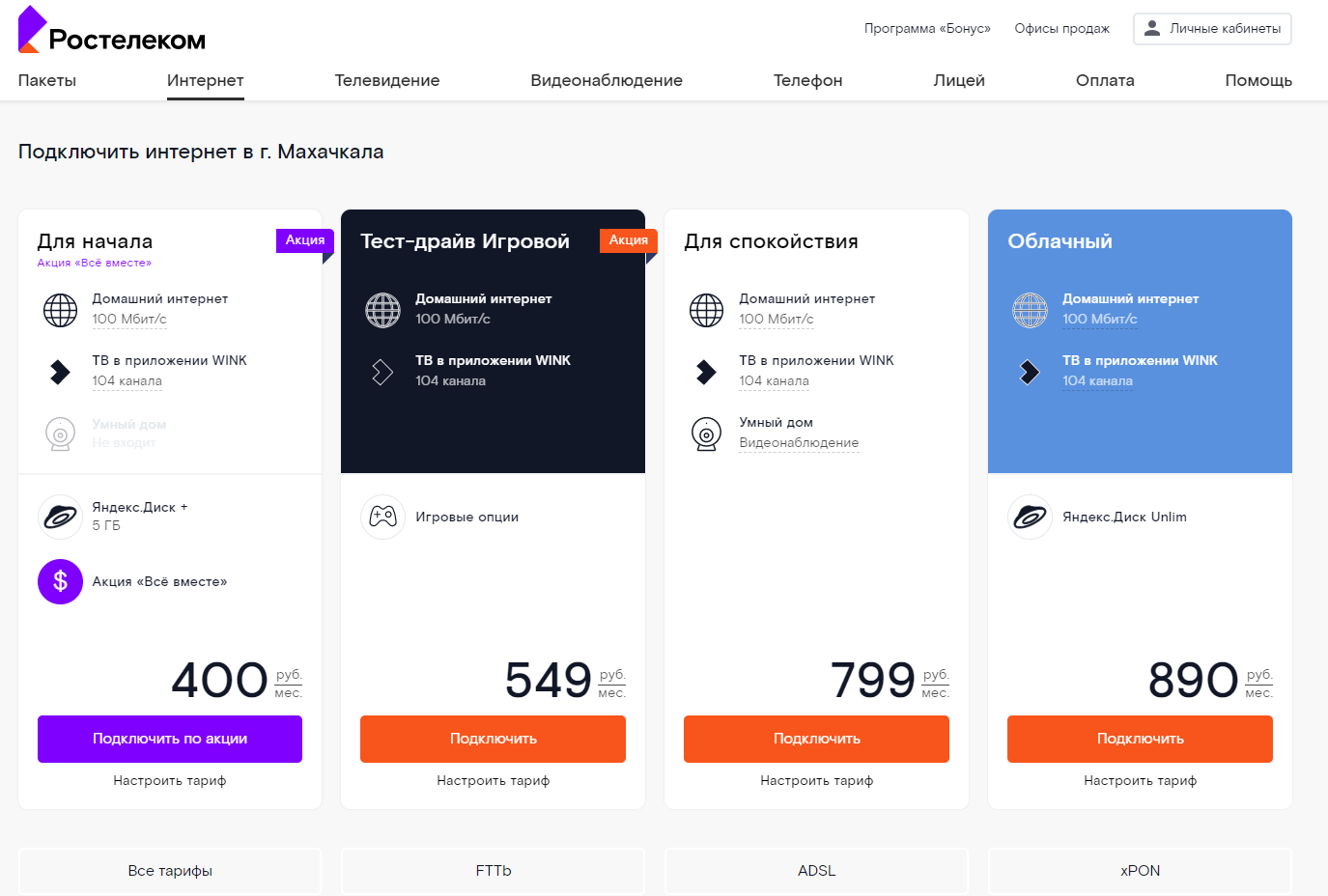Click 104 канала in Для начала card
Screen dimensions: 1328x896
(127, 381)
